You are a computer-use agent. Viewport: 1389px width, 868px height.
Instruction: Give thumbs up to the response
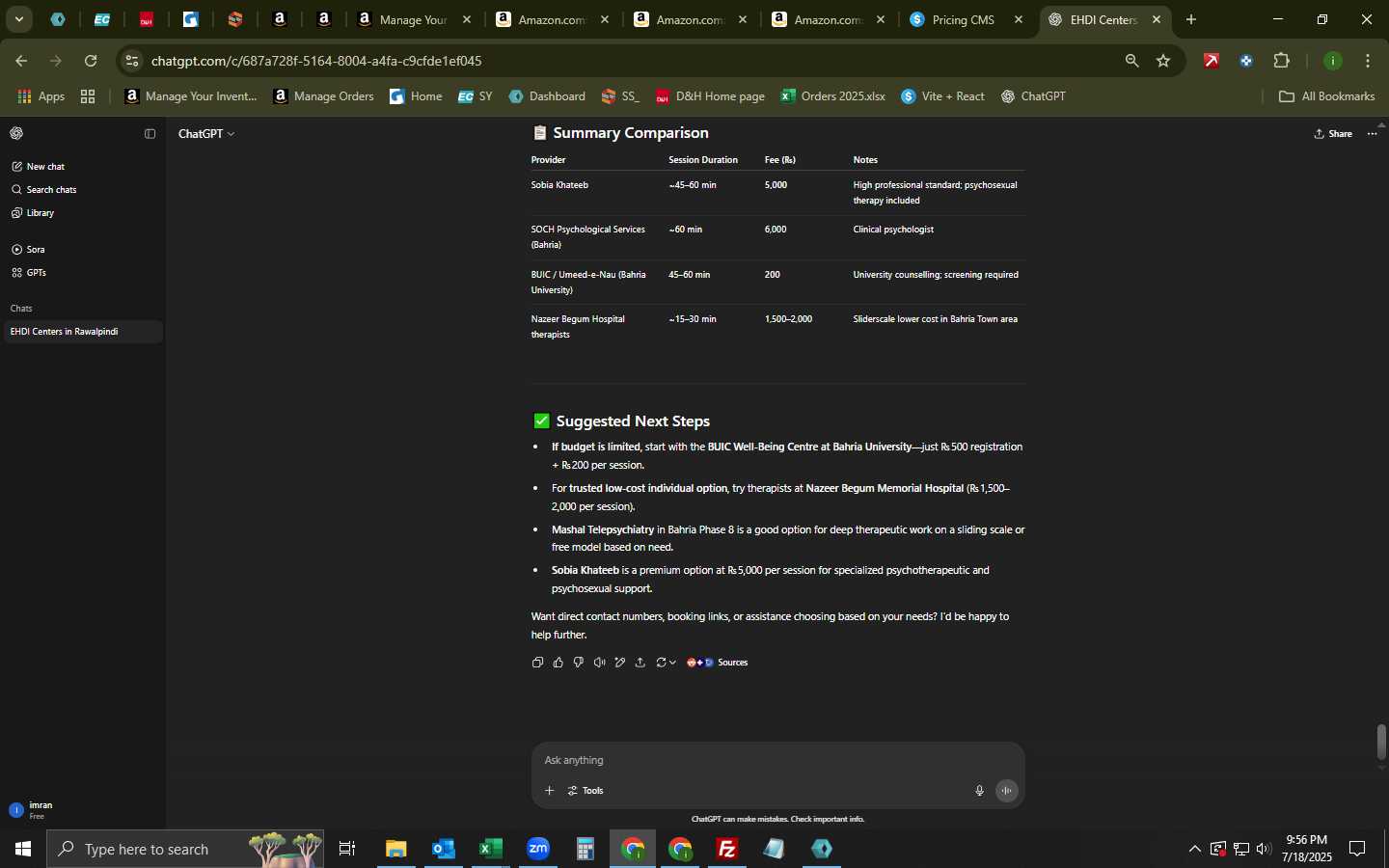point(558,663)
